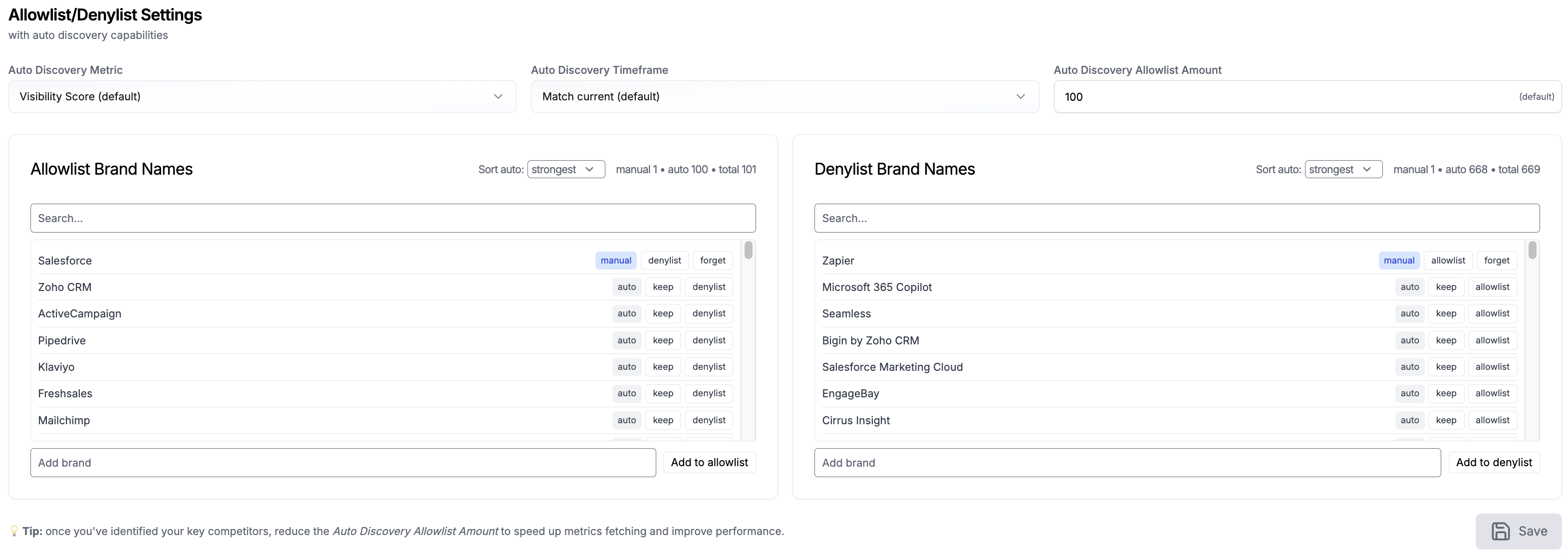Screen dimensions: 1568x554
Task: Click the Allowlist Add brand field
Action: (343, 463)
